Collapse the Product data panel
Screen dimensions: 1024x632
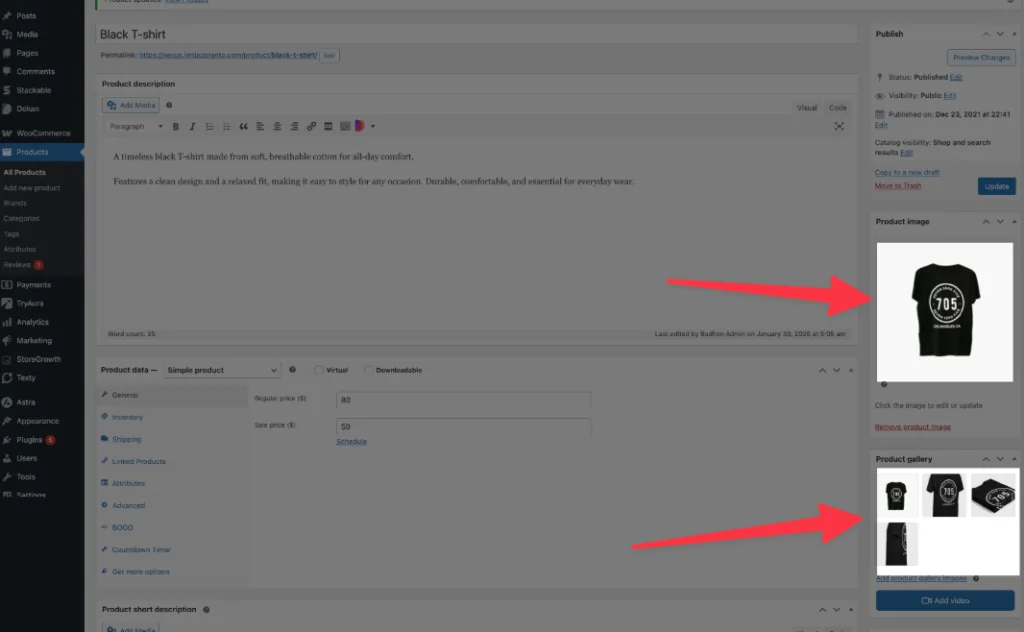pyautogui.click(x=851, y=370)
